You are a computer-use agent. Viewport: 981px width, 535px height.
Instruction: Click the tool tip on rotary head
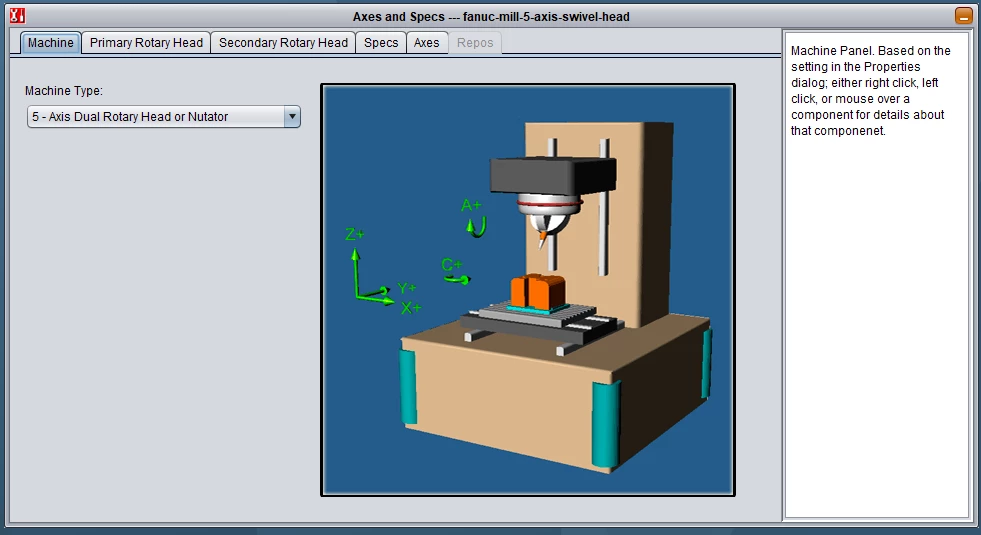pos(542,239)
